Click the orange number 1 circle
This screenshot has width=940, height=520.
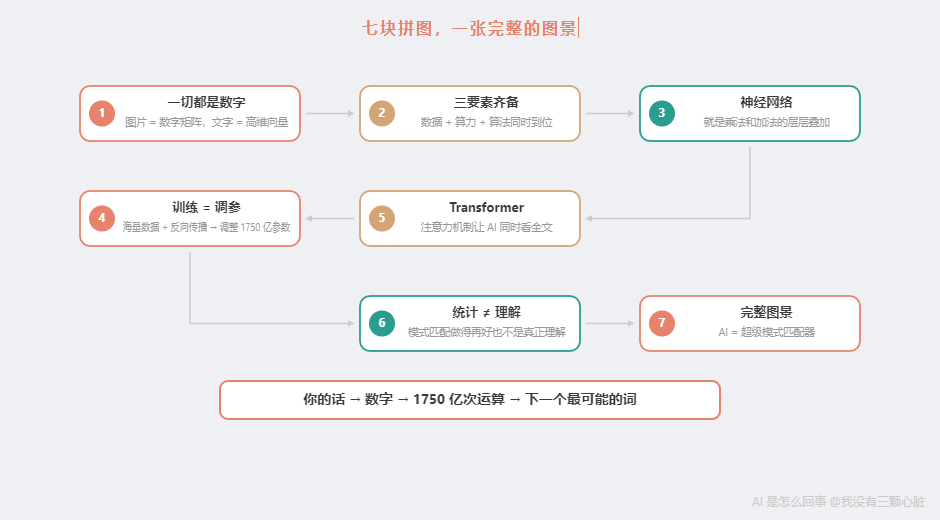[102, 113]
